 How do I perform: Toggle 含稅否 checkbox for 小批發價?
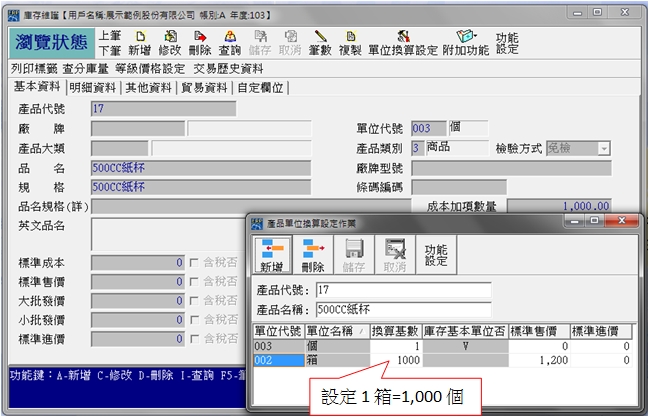195,320
